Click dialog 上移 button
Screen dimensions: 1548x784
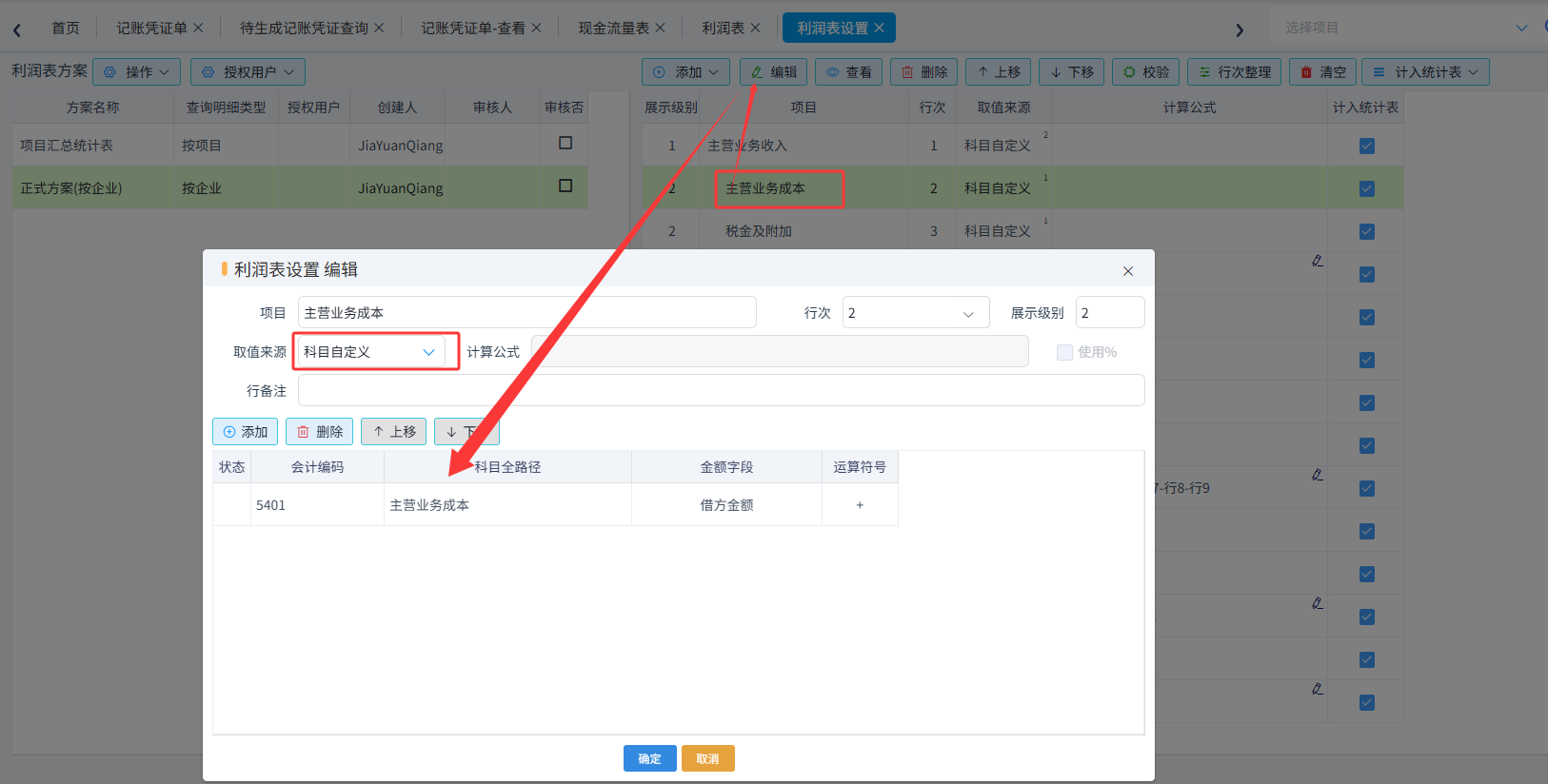point(394,432)
